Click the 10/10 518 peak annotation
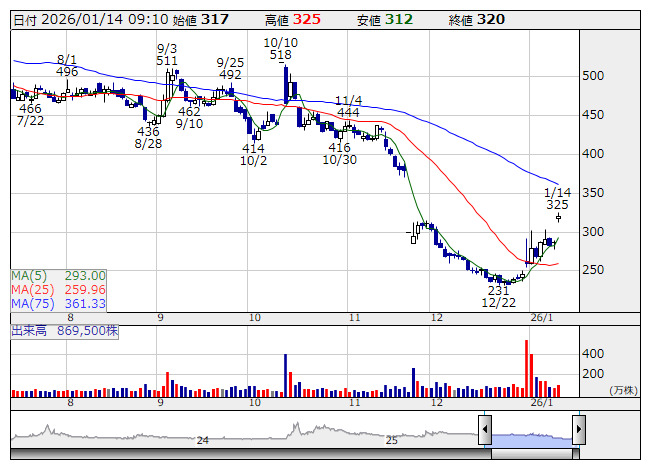 coord(281,49)
